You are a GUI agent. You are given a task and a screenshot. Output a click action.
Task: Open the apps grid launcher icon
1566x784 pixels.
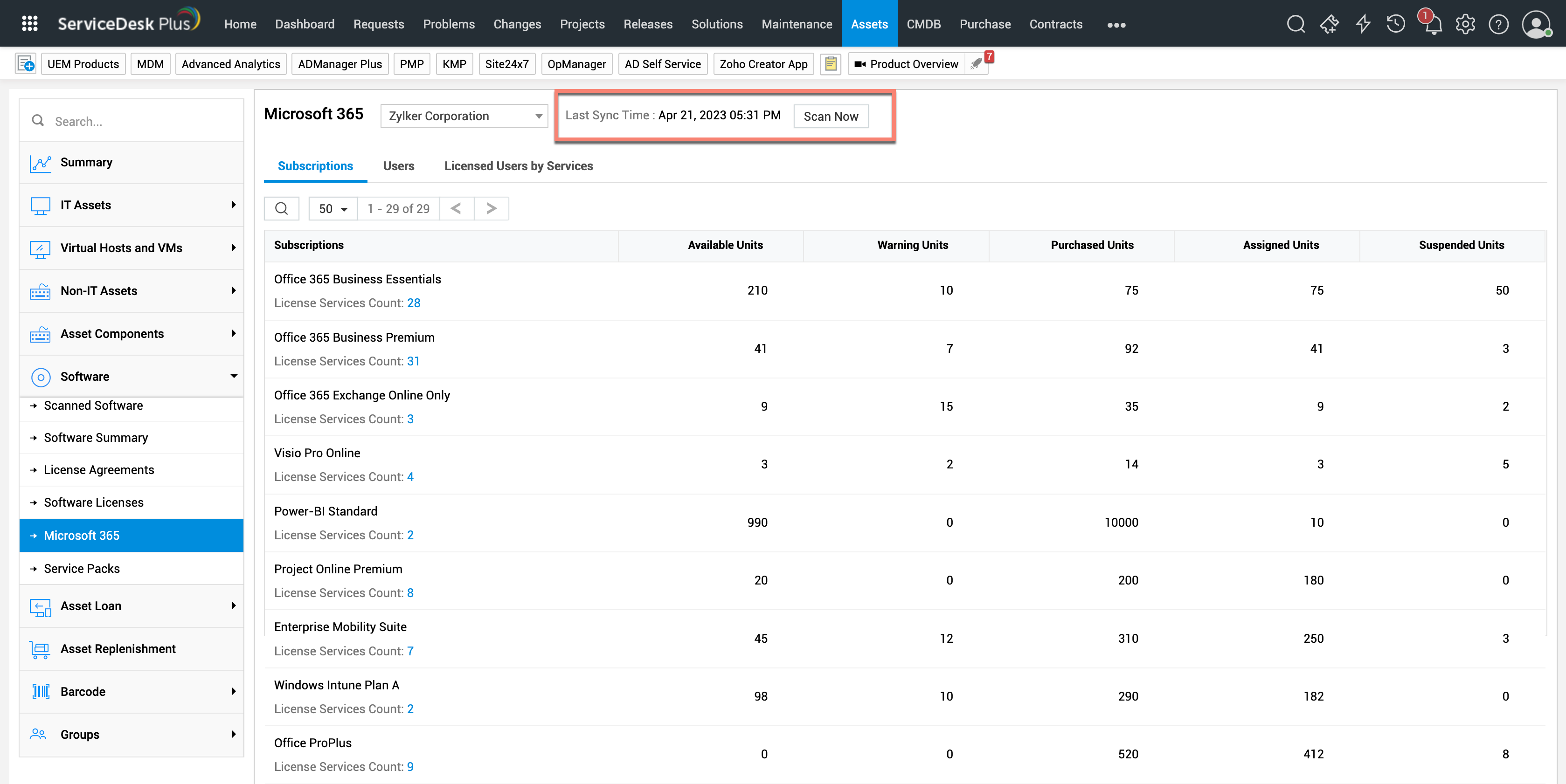[29, 24]
